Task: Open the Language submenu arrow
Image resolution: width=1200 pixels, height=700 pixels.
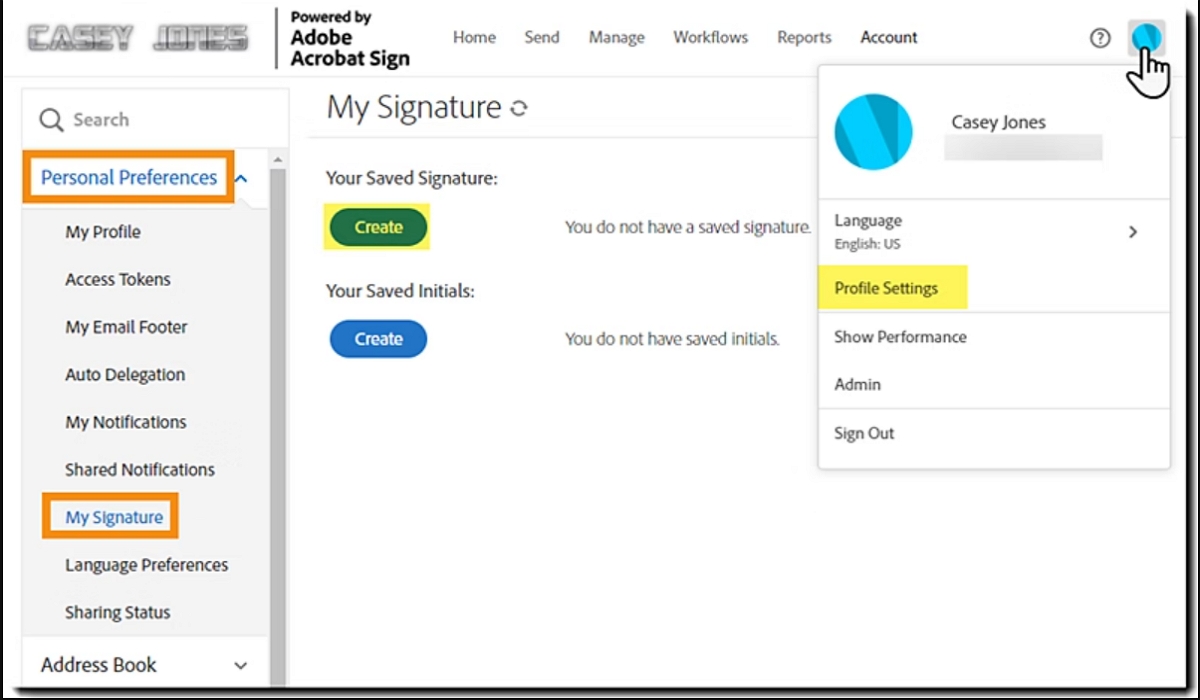Action: 1133,232
